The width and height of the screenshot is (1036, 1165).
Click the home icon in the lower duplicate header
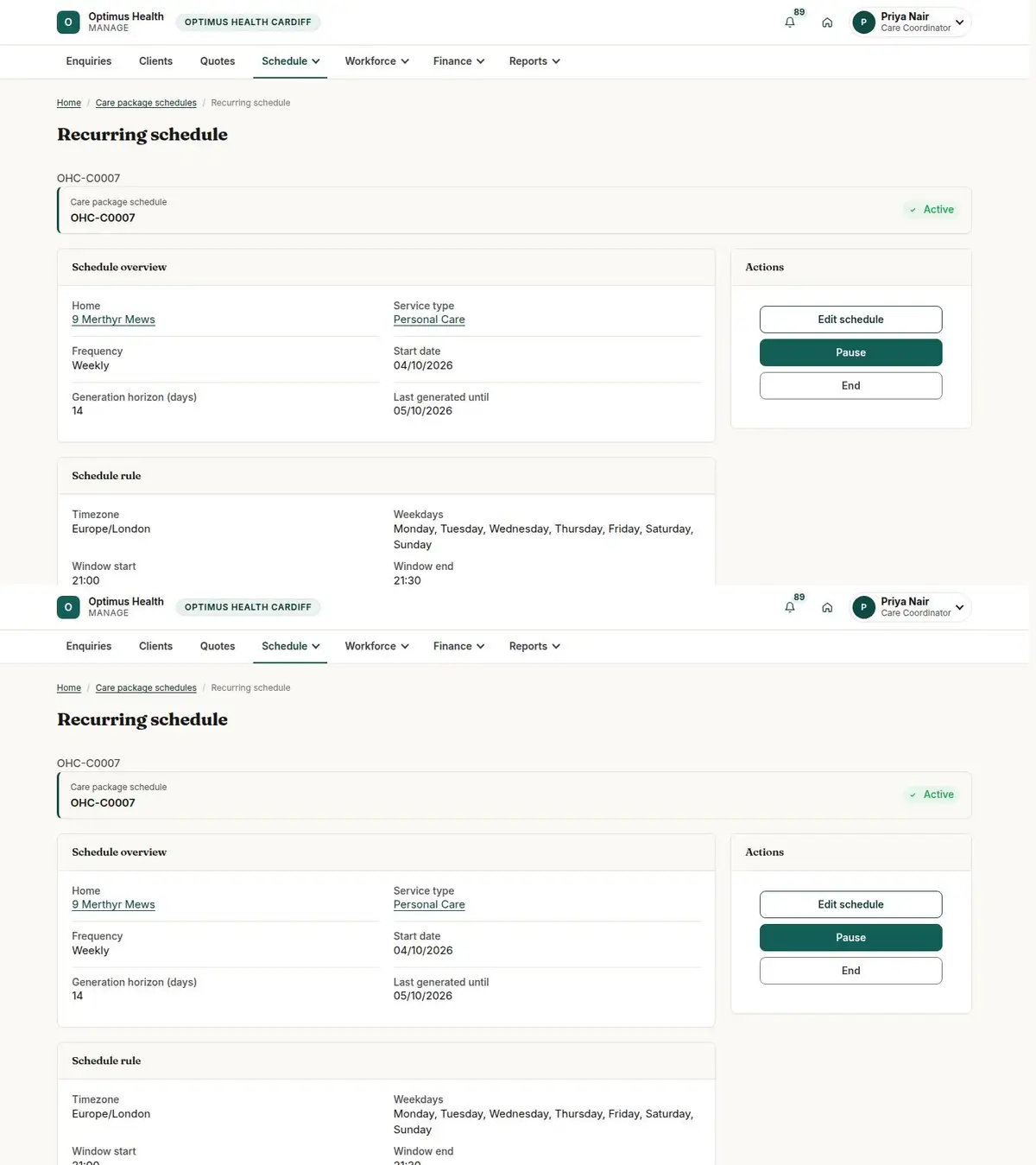[827, 607]
